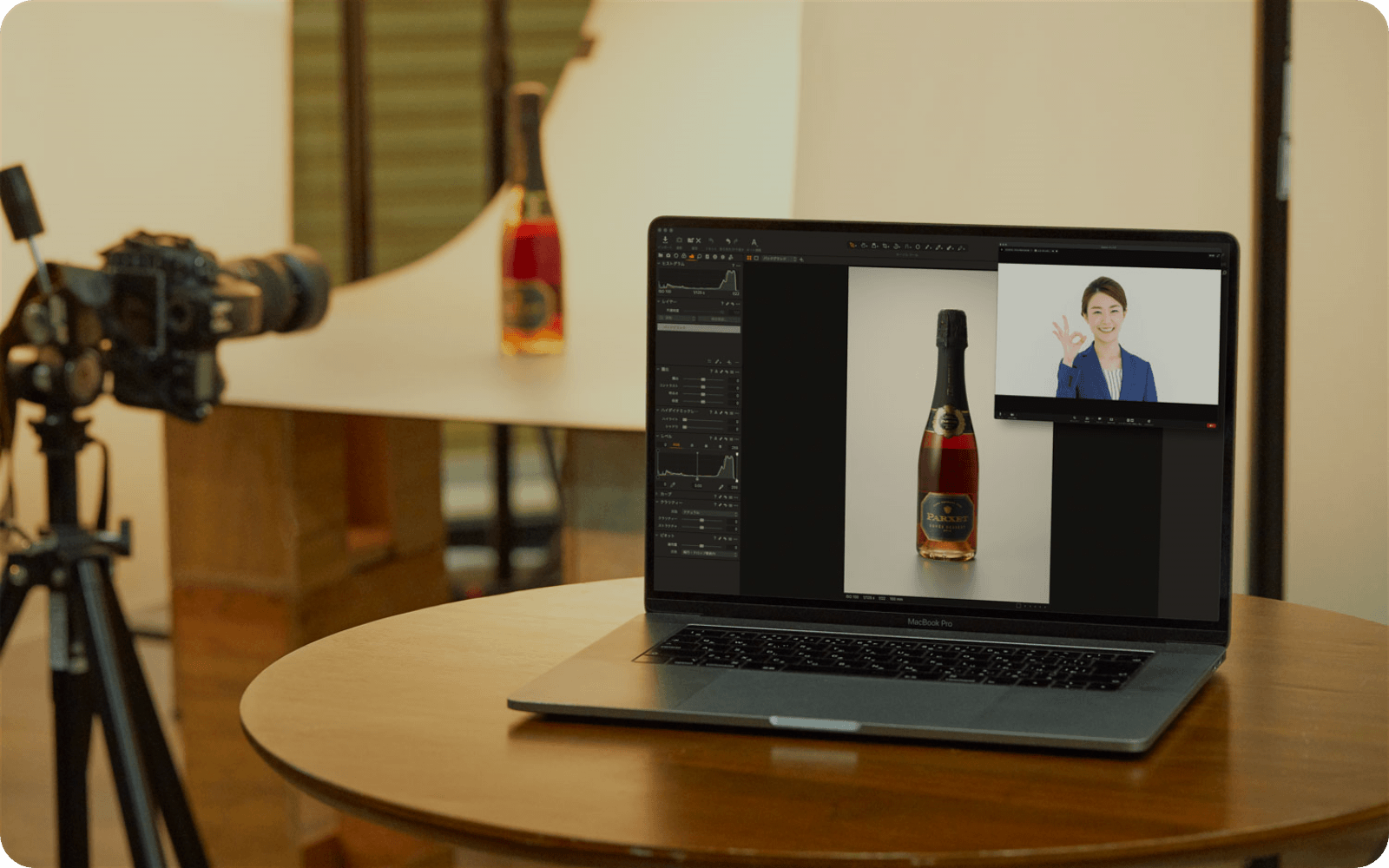The image size is (1389, 868).
Task: Pick highlight point with right Levels eyedropper
Action: [721, 487]
